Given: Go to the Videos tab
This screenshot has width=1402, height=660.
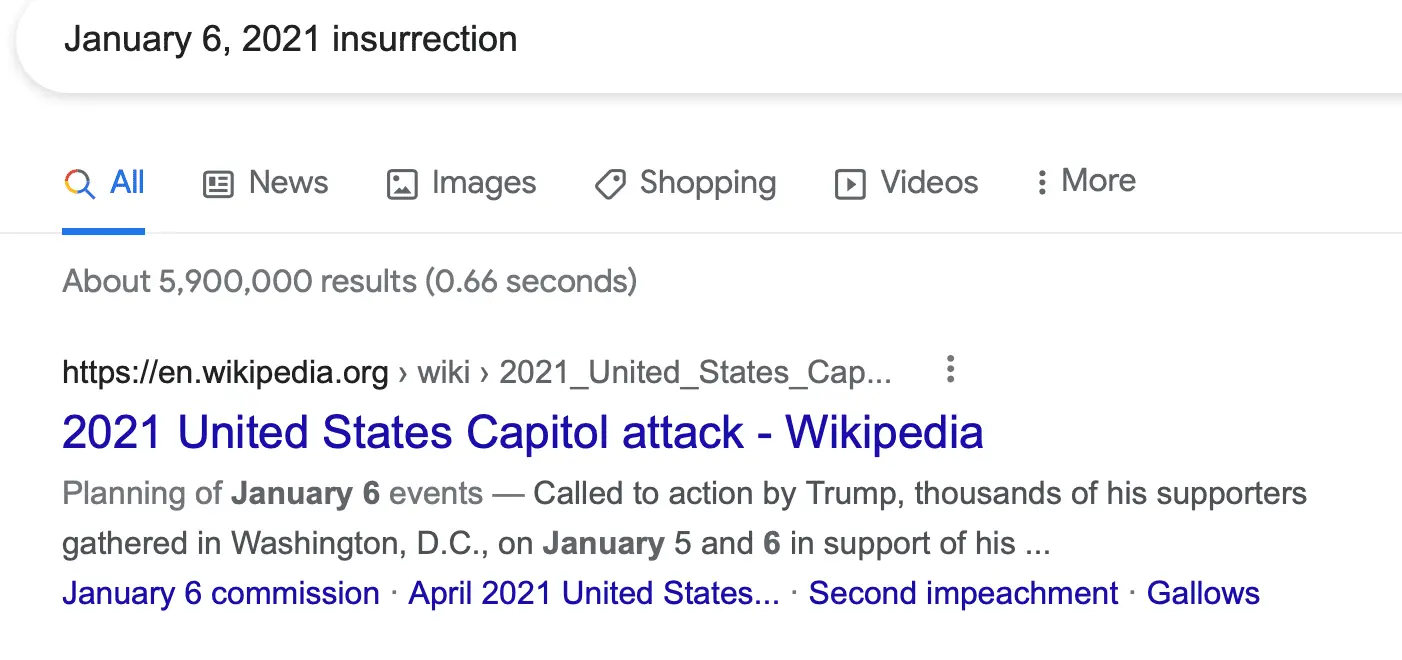Looking at the screenshot, I should [929, 183].
